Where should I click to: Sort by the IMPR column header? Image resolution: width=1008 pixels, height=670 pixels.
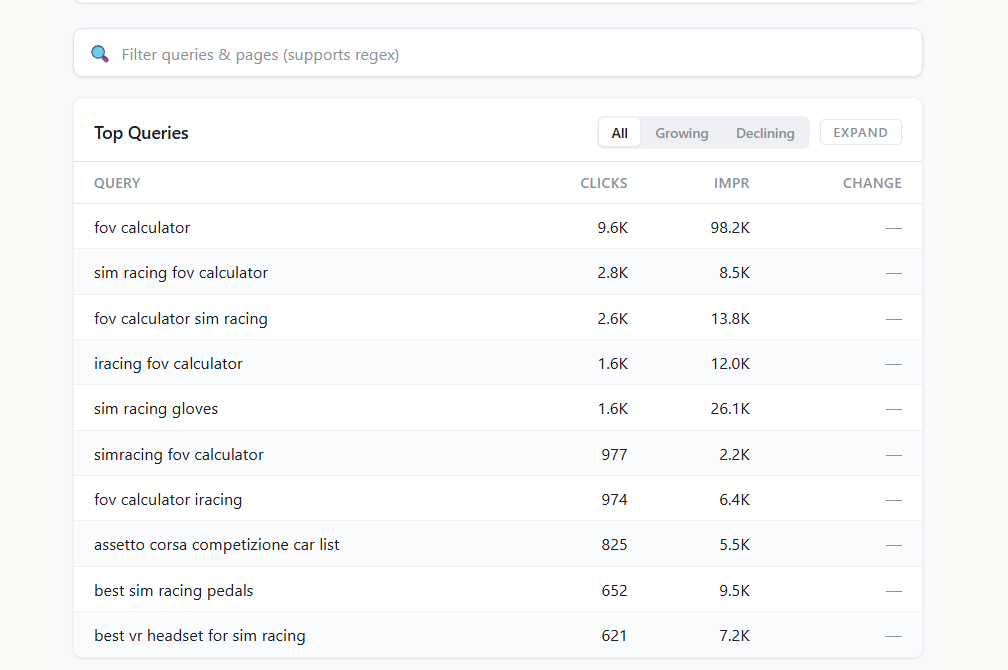[x=731, y=183]
